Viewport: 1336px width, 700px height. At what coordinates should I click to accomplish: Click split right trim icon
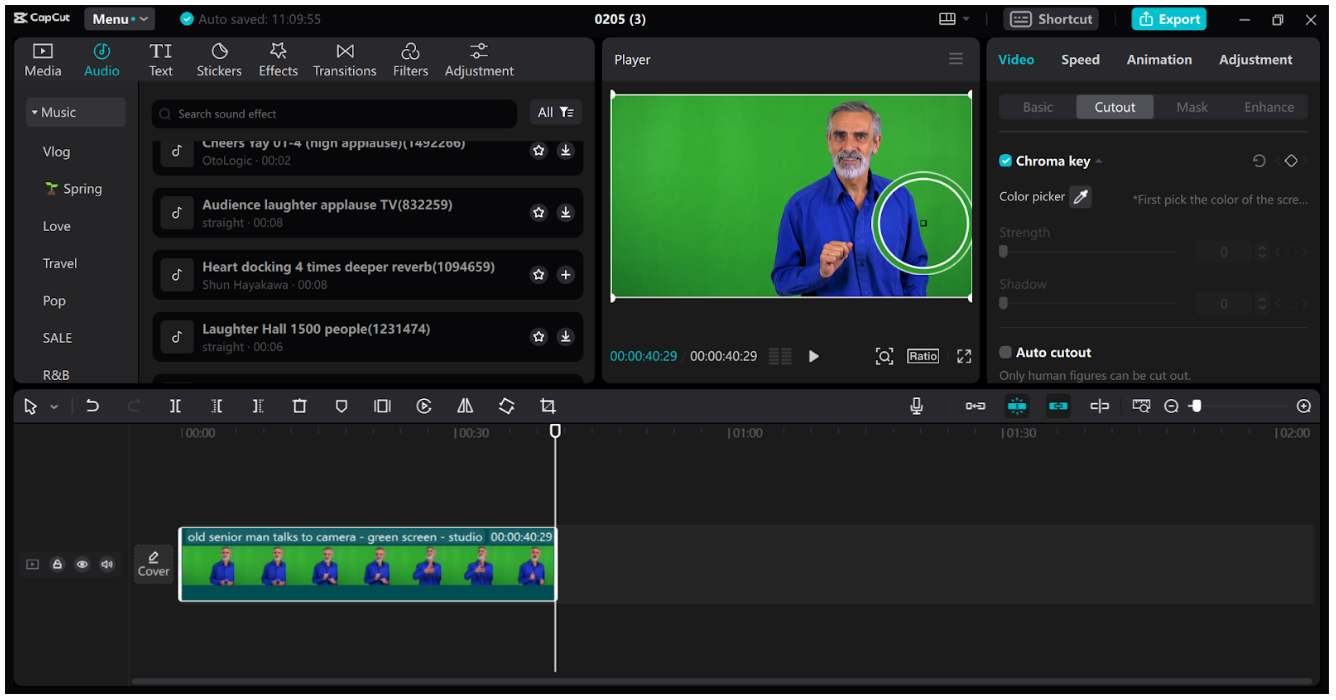tap(258, 406)
